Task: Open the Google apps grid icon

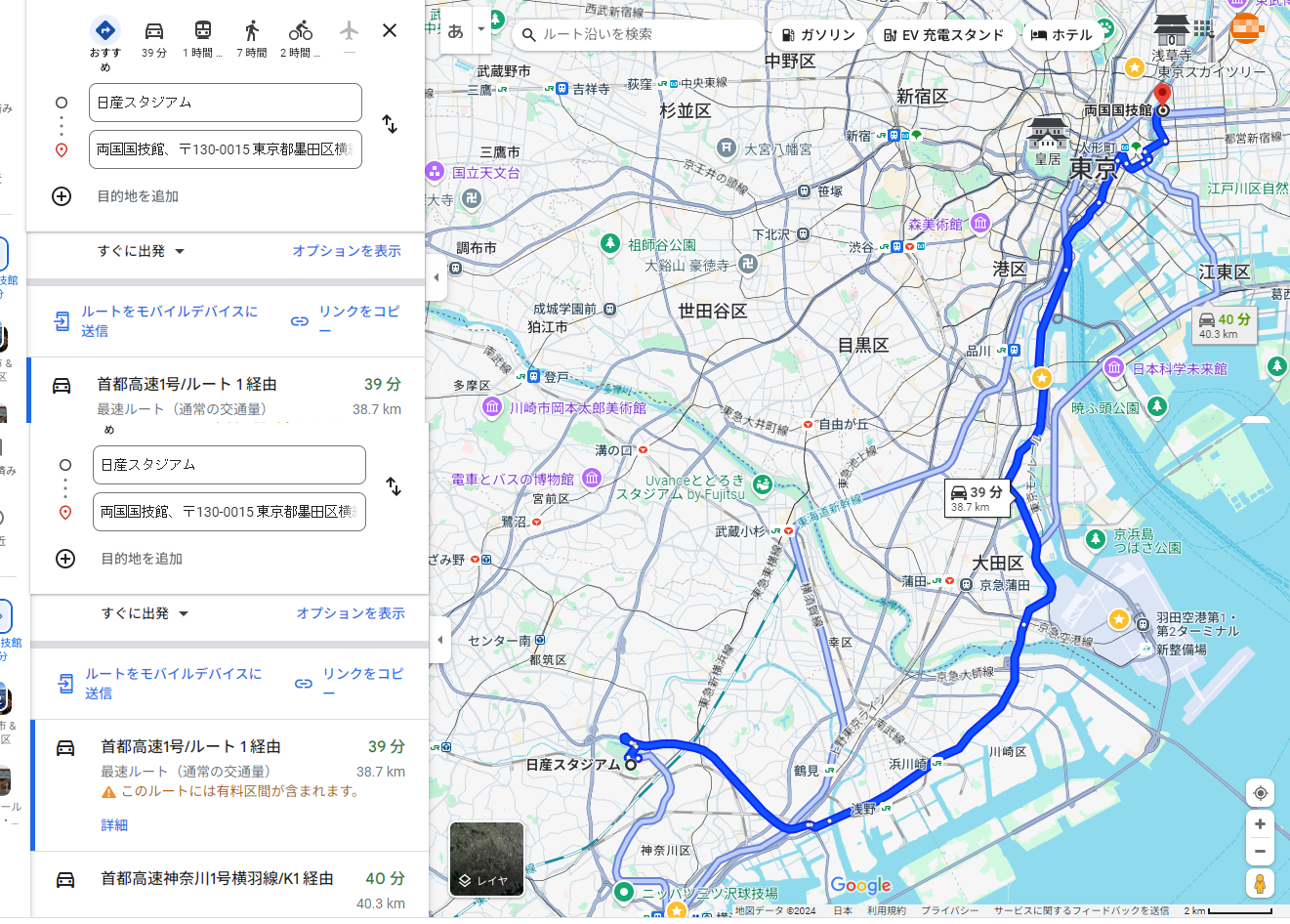Action: (1203, 28)
